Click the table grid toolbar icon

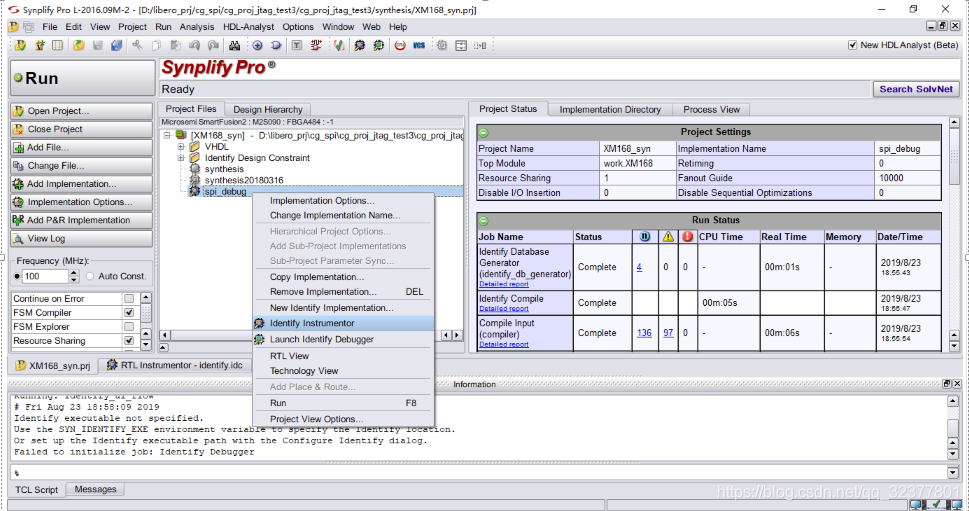coord(57,45)
